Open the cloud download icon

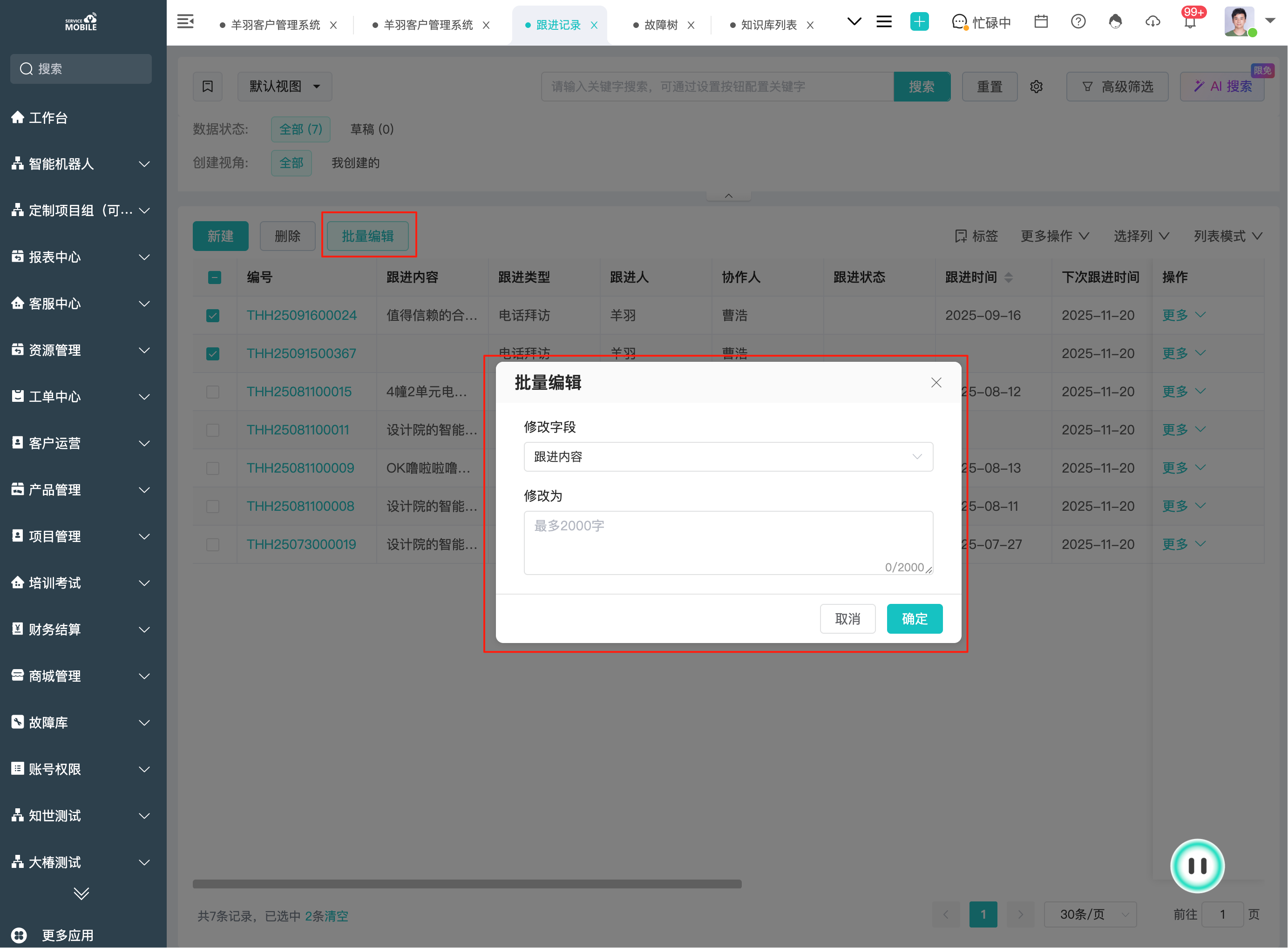tap(1152, 22)
